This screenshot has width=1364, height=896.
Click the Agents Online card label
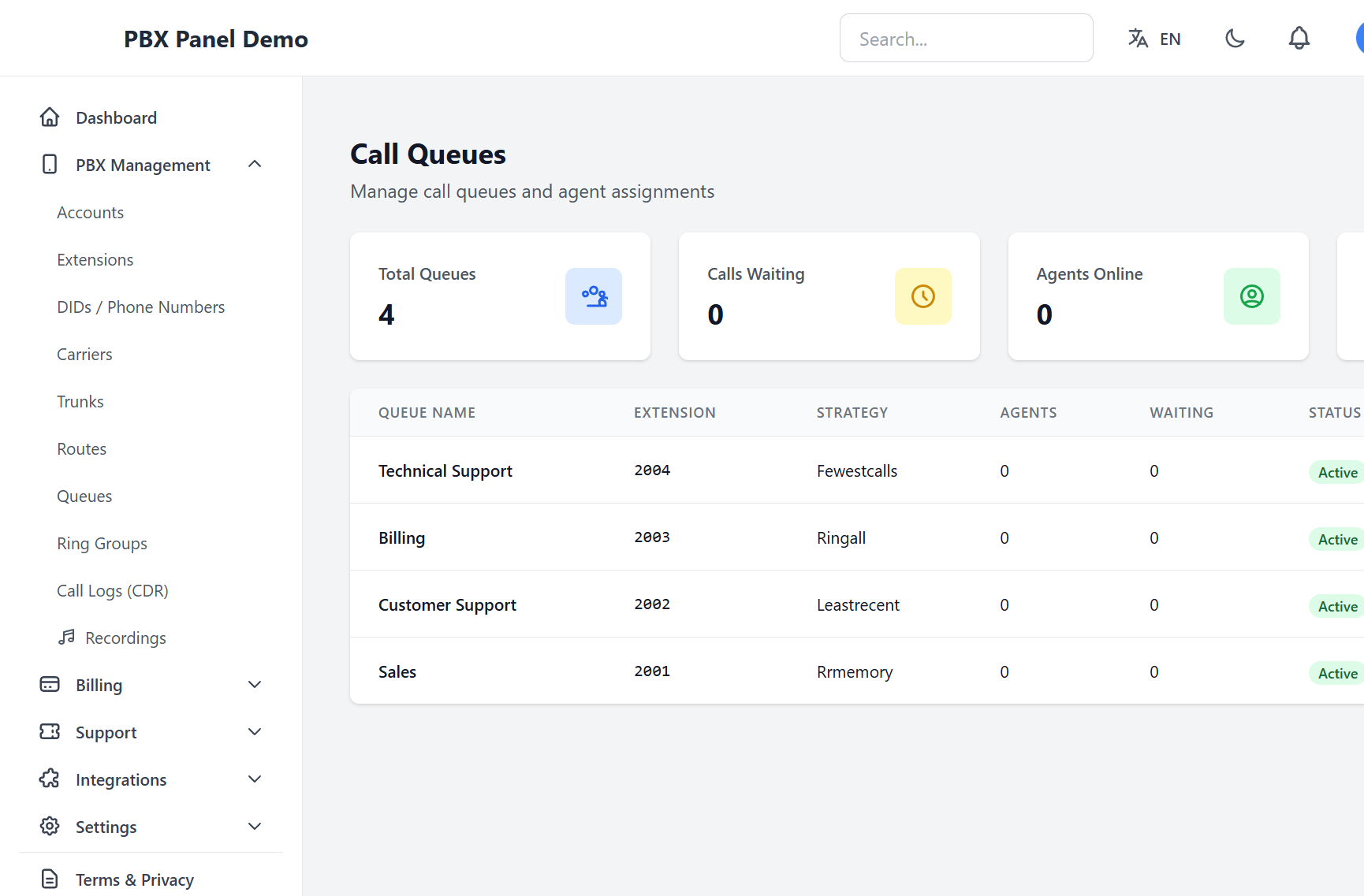pos(1089,273)
